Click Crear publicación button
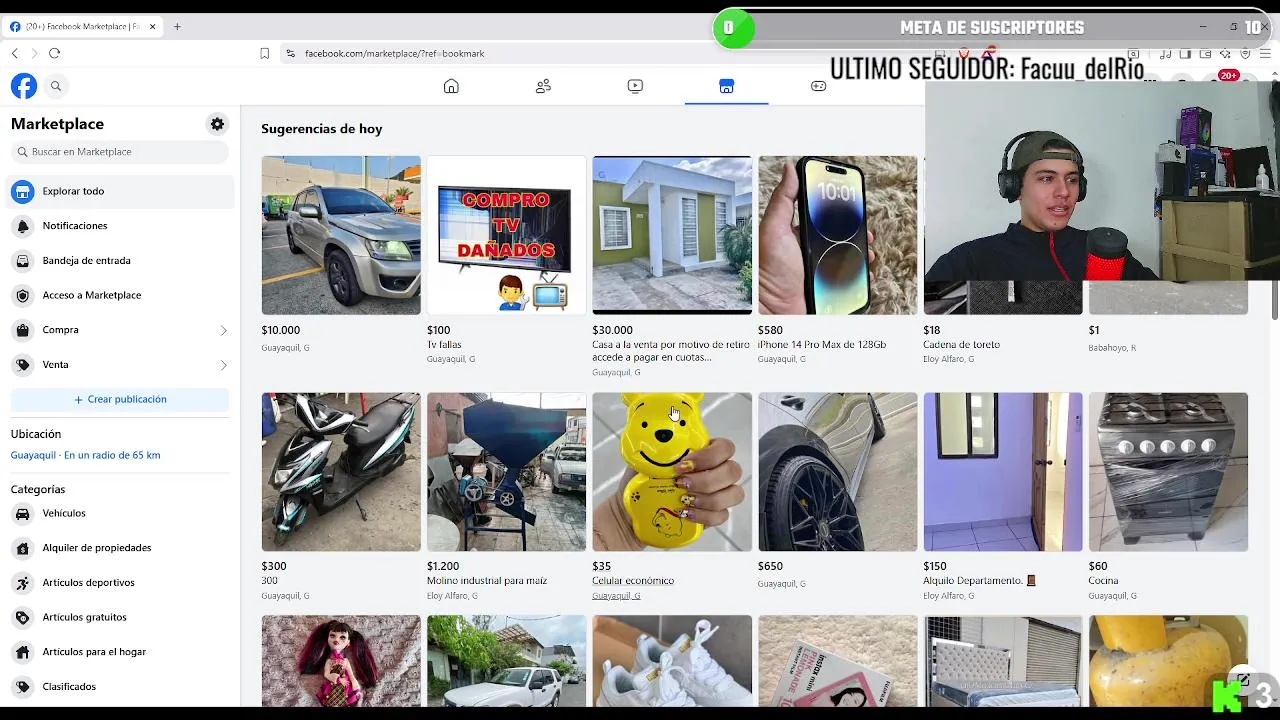 point(120,399)
